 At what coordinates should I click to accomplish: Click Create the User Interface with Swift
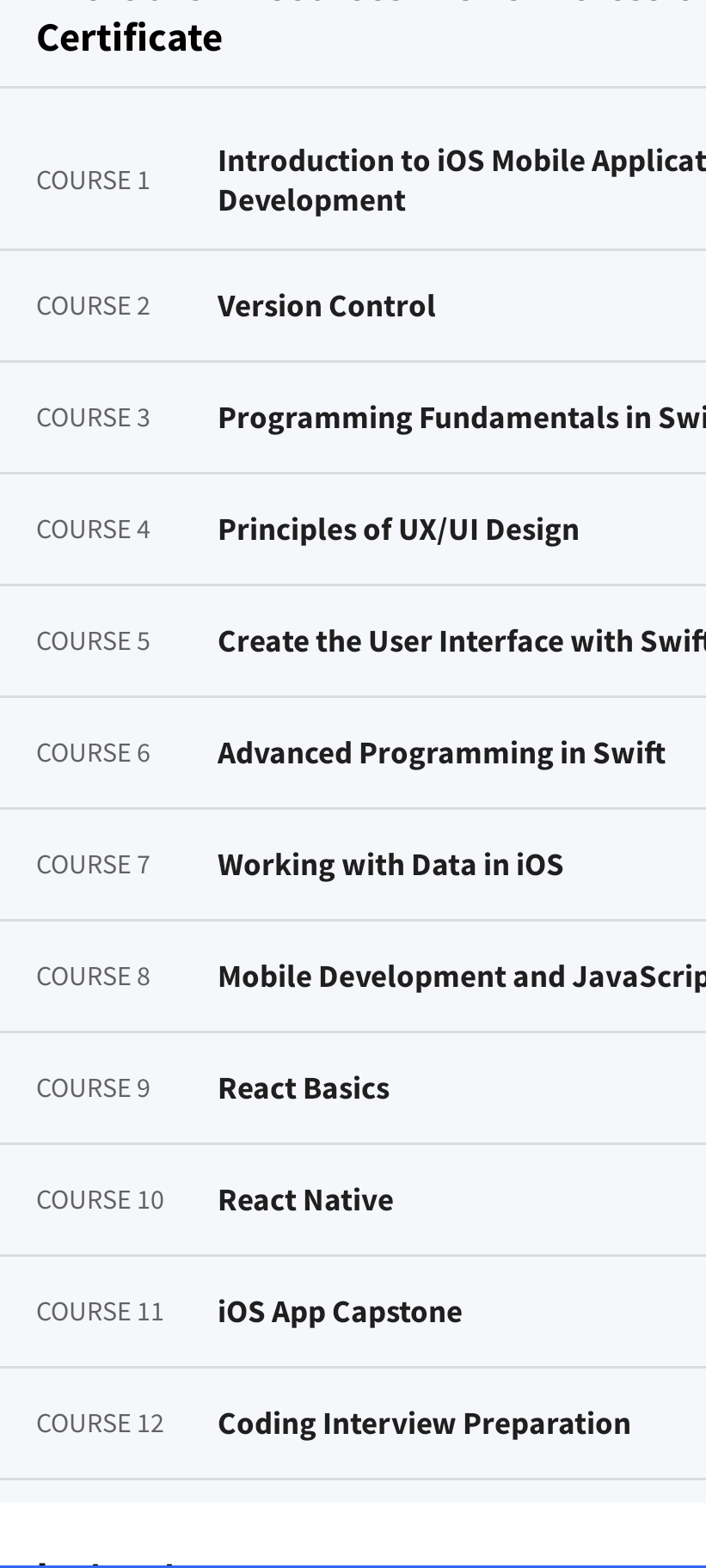coord(461,641)
